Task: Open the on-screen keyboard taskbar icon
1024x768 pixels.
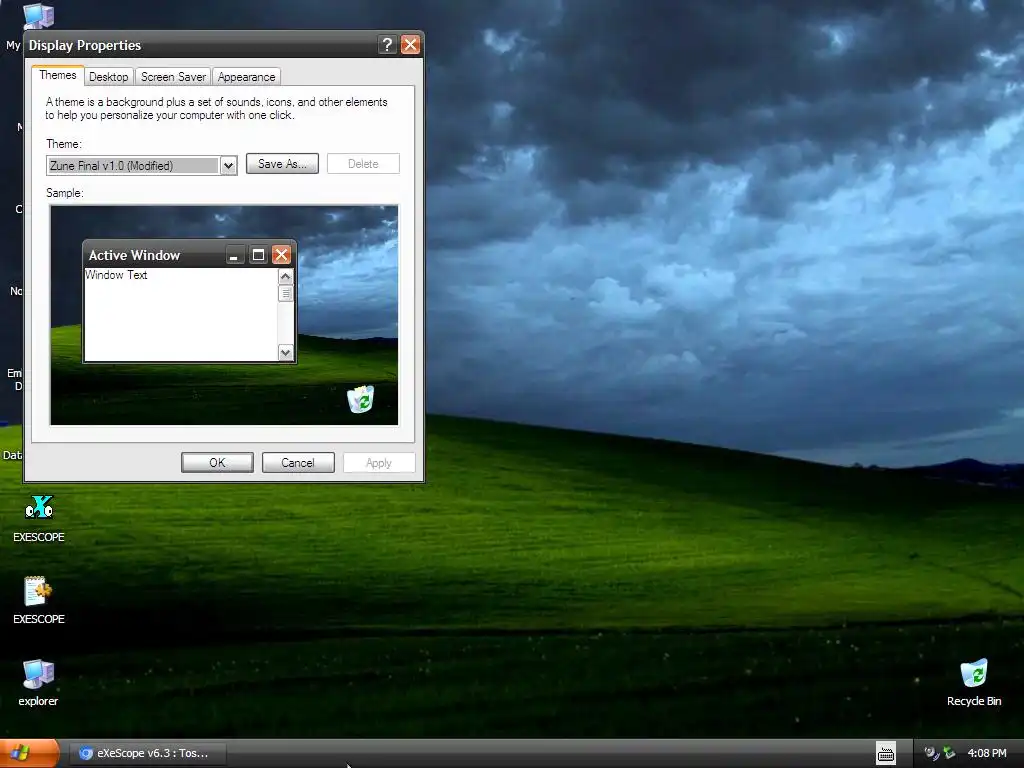Action: 886,754
